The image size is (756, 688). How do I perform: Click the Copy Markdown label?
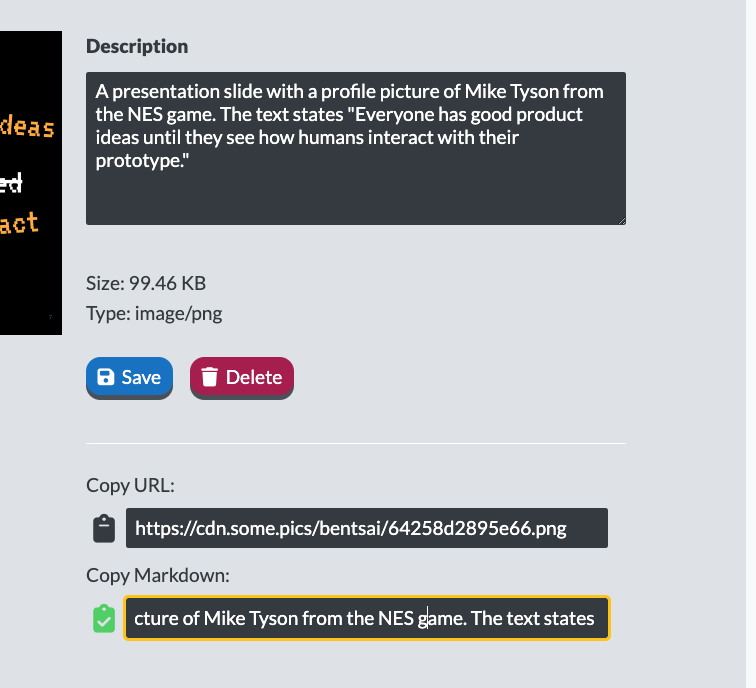point(158,575)
